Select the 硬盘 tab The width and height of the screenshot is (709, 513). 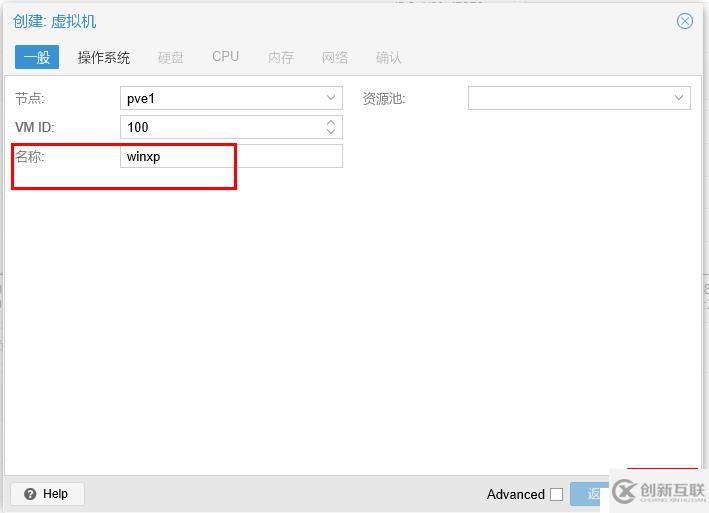point(170,57)
